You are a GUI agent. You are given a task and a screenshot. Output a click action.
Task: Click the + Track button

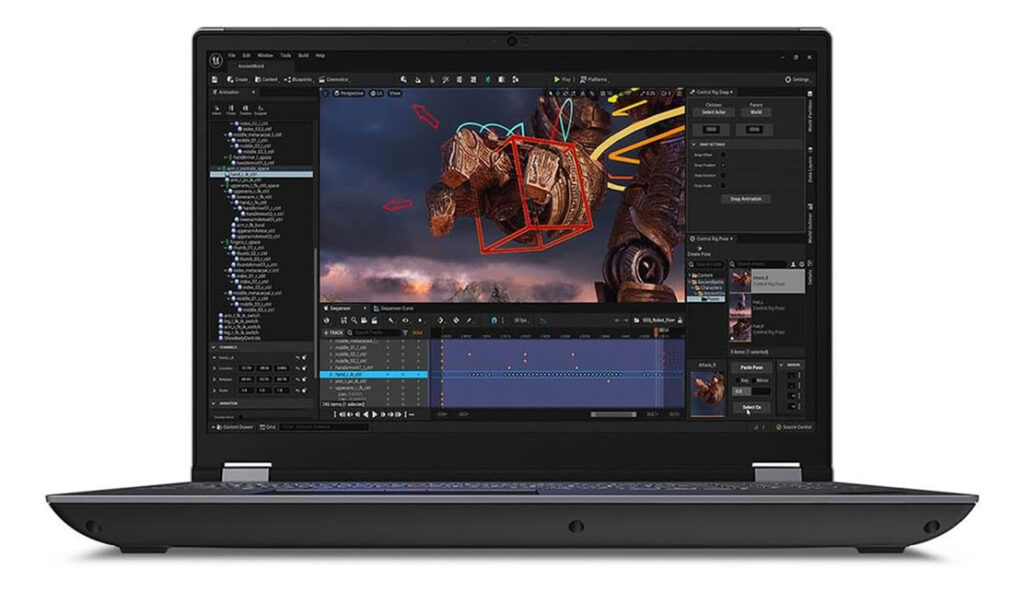tap(333, 333)
